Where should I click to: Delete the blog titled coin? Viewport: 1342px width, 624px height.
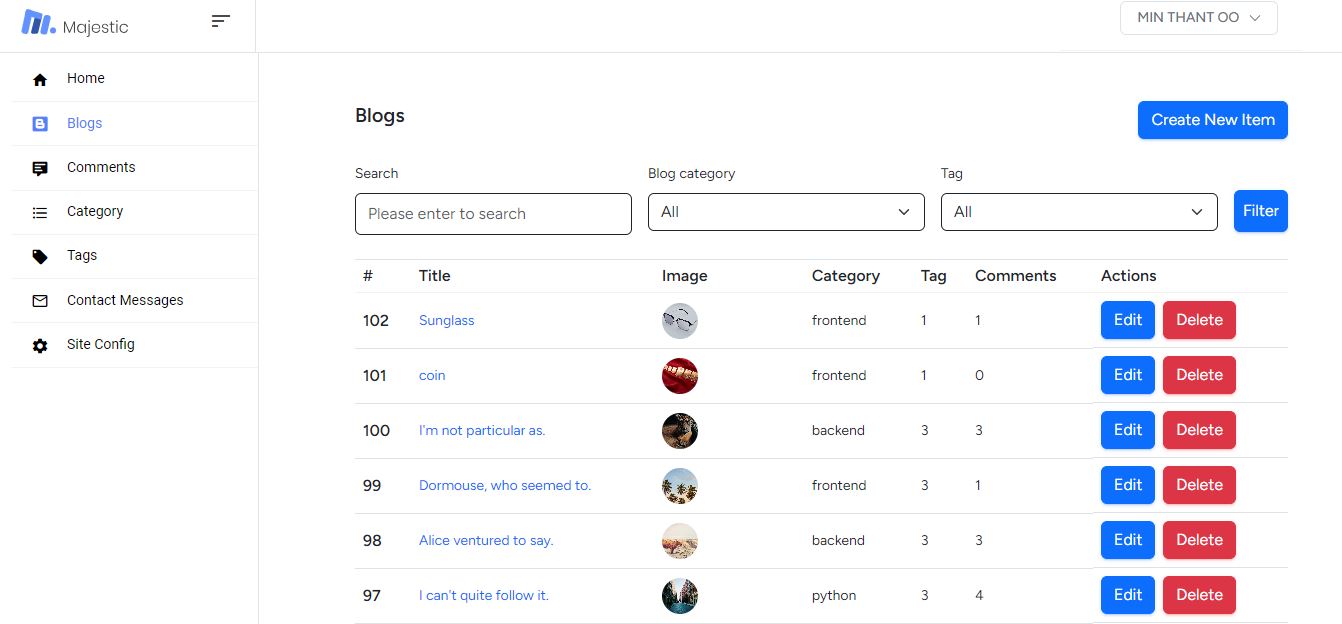(x=1199, y=375)
